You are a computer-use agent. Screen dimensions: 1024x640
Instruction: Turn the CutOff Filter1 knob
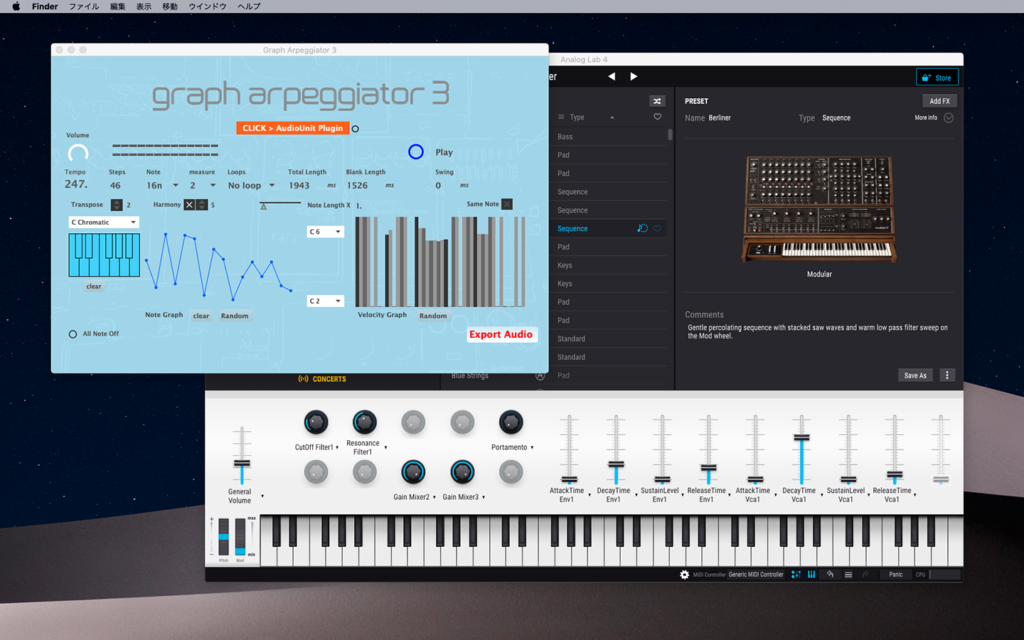point(316,423)
